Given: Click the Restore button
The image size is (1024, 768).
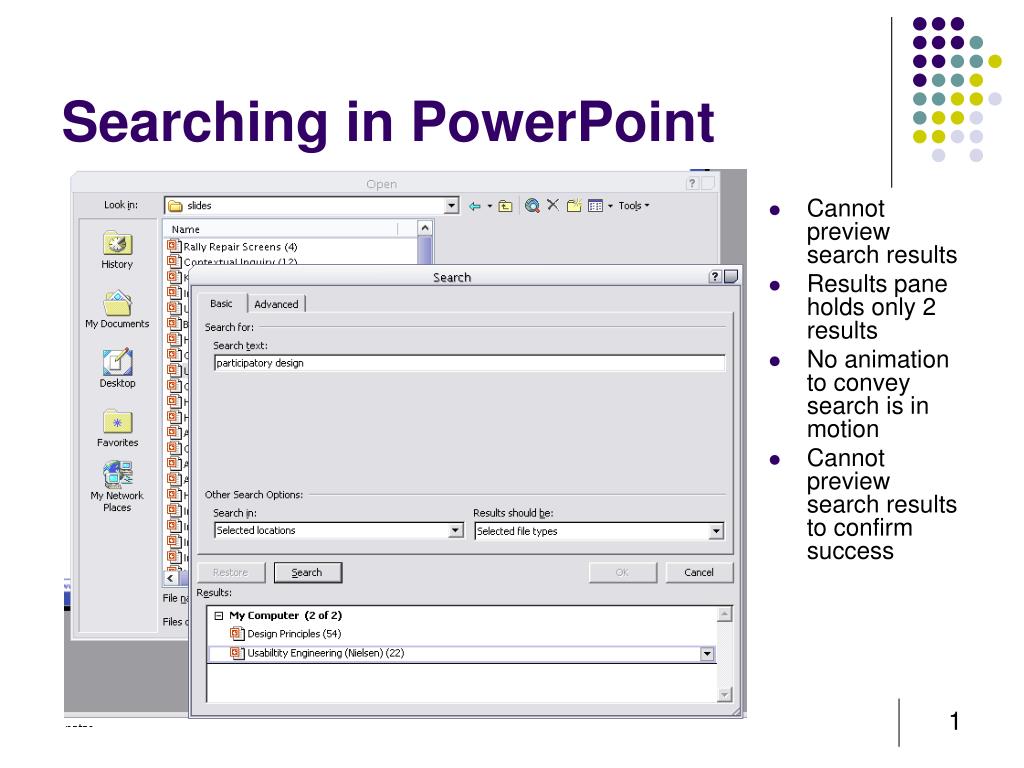Looking at the screenshot, I should coord(231,573).
